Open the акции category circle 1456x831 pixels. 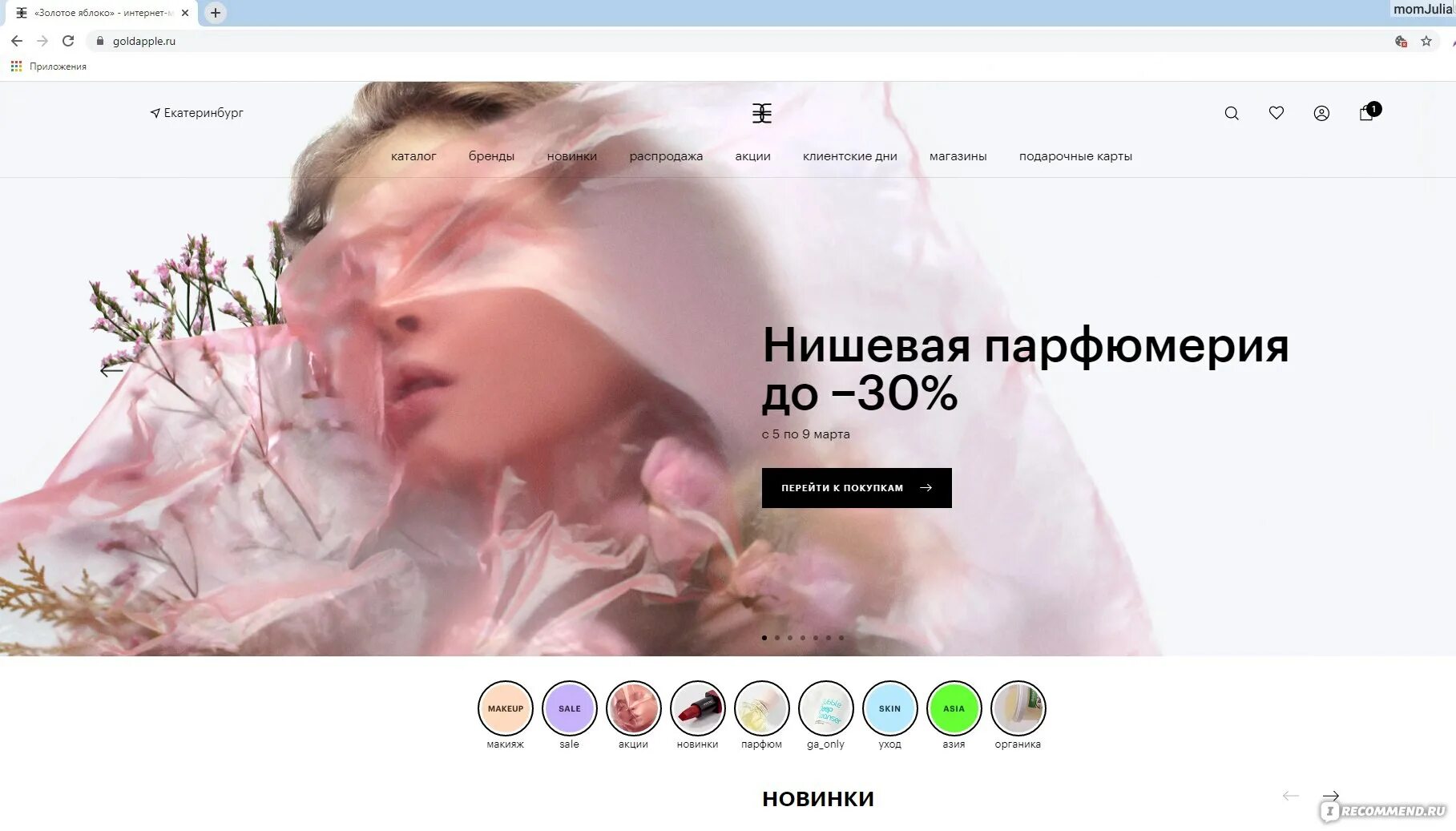pyautogui.click(x=634, y=708)
